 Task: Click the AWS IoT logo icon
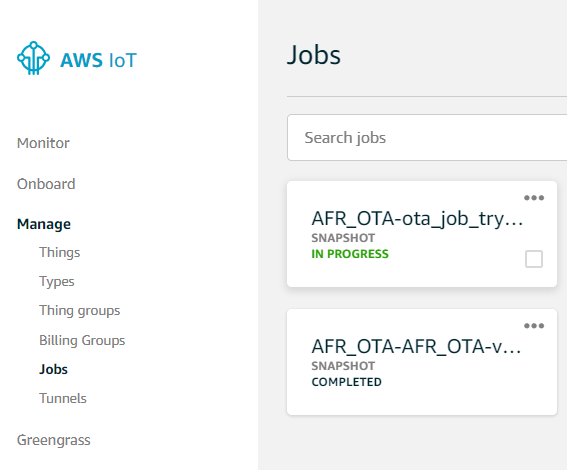coord(33,59)
